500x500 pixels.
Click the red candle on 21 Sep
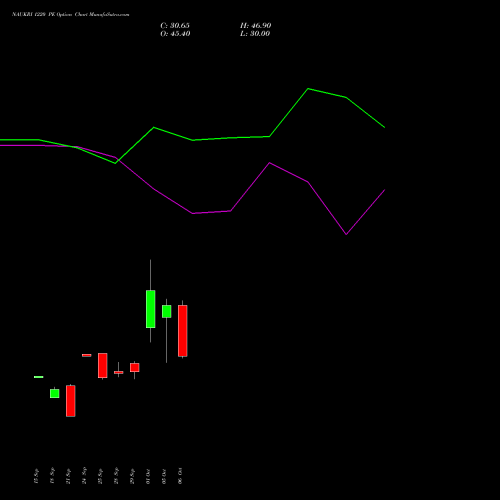(x=71, y=401)
